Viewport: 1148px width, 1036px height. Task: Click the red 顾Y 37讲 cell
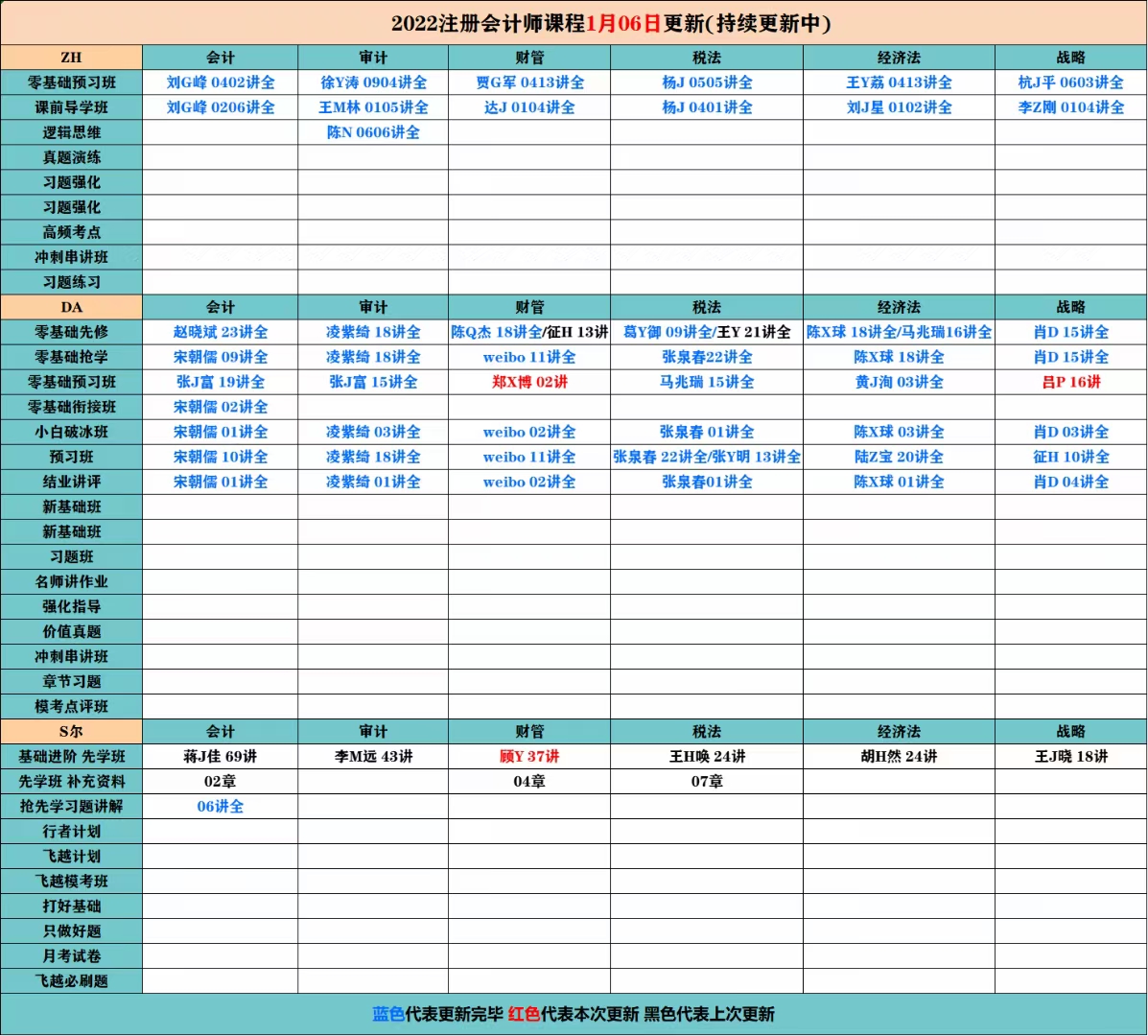pyautogui.click(x=529, y=756)
